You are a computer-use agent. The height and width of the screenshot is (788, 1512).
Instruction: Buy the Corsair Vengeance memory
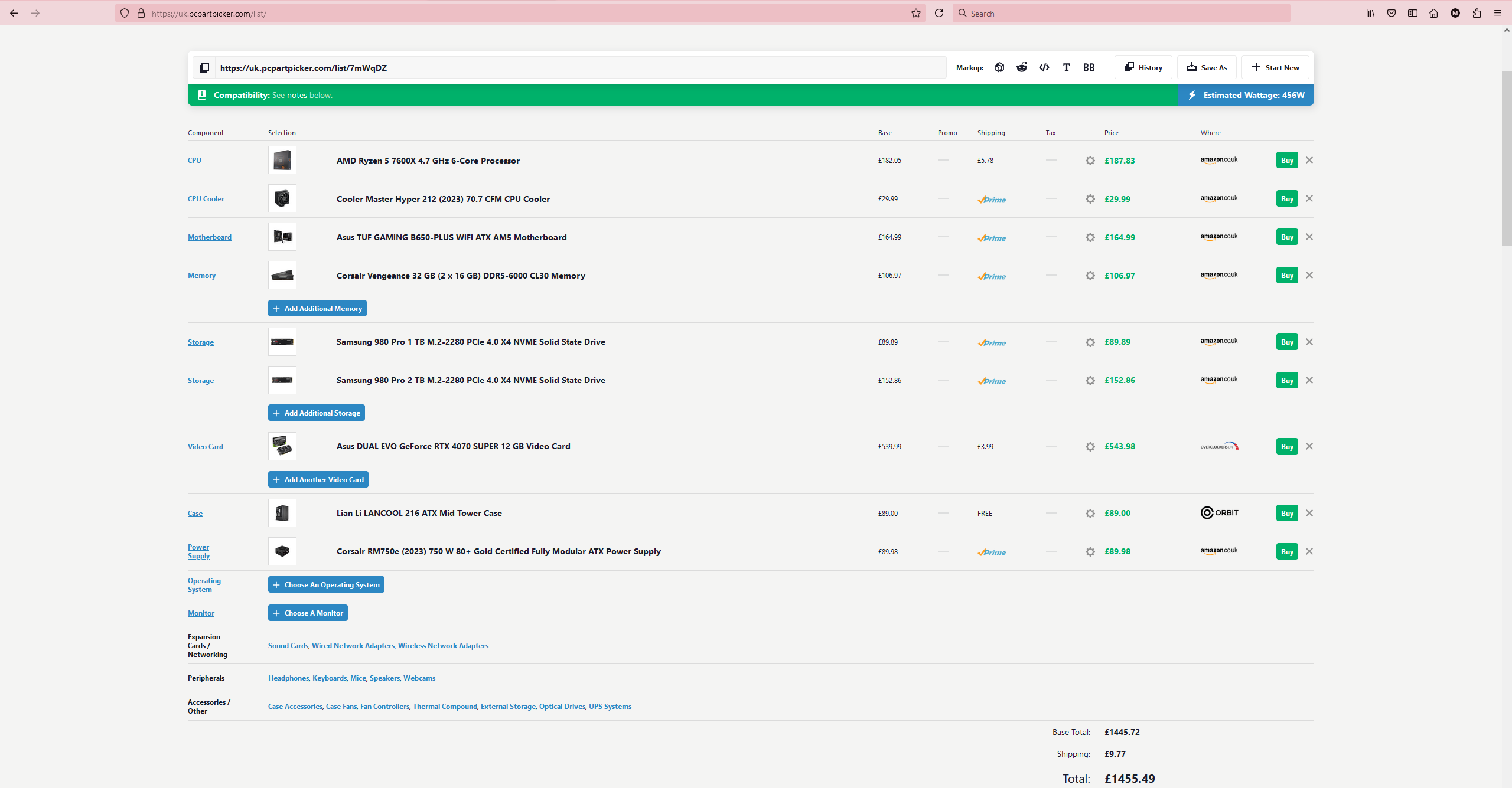coord(1286,276)
